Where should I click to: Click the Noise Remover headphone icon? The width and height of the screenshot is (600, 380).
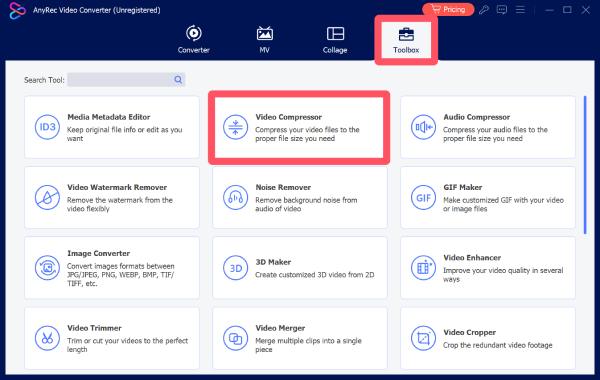click(x=235, y=197)
